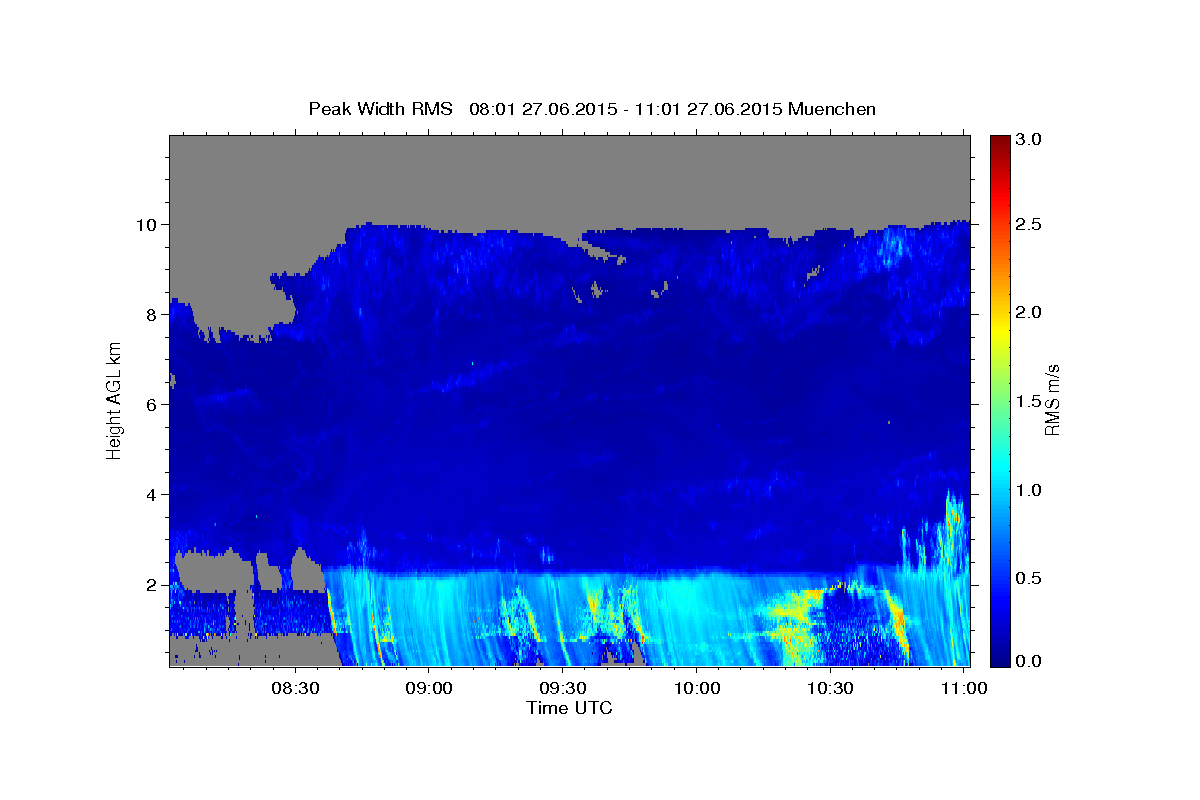Click the 10:30 time tick label
This screenshot has height=800, width=1200.
(x=830, y=689)
